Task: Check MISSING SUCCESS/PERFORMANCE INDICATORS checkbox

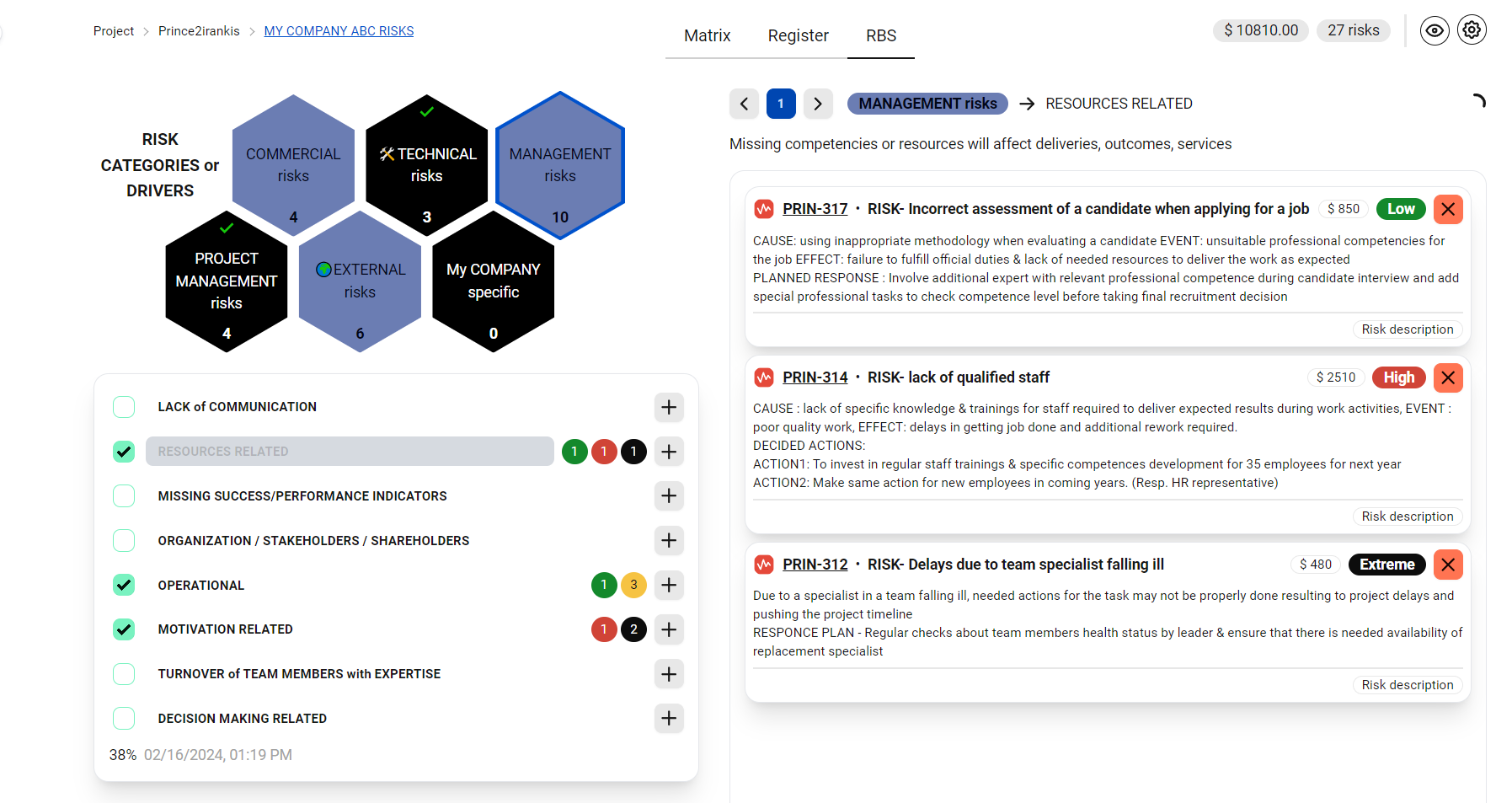Action: pyautogui.click(x=124, y=496)
